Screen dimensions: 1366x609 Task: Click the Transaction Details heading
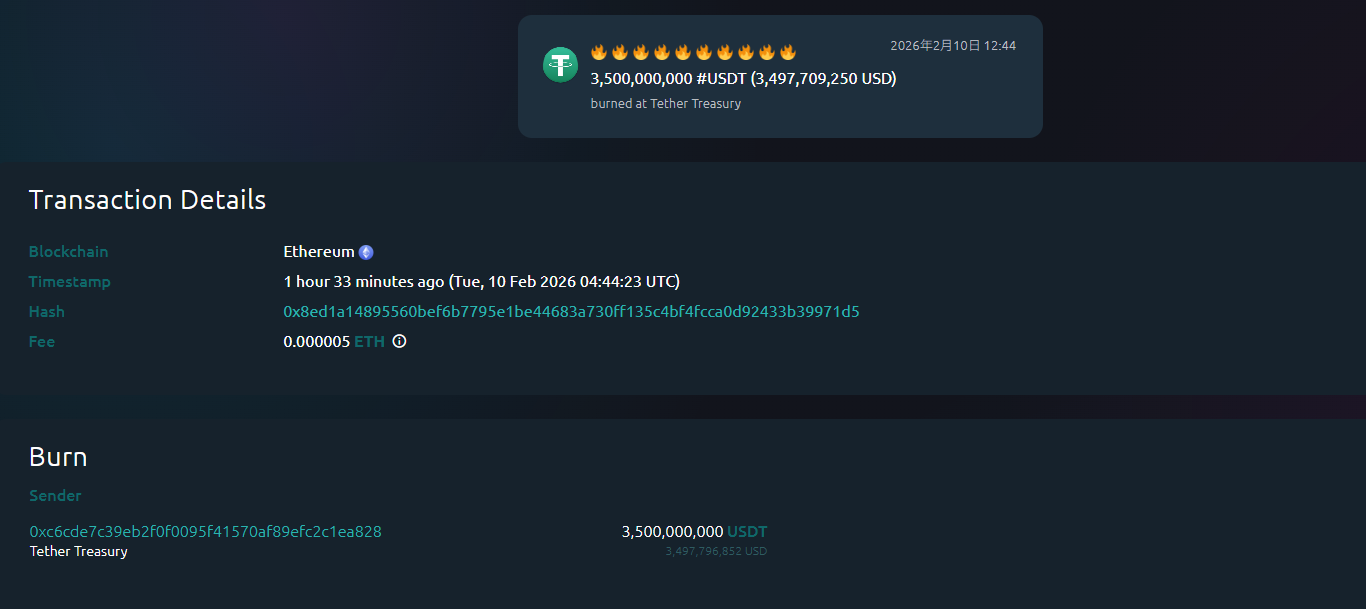point(147,200)
